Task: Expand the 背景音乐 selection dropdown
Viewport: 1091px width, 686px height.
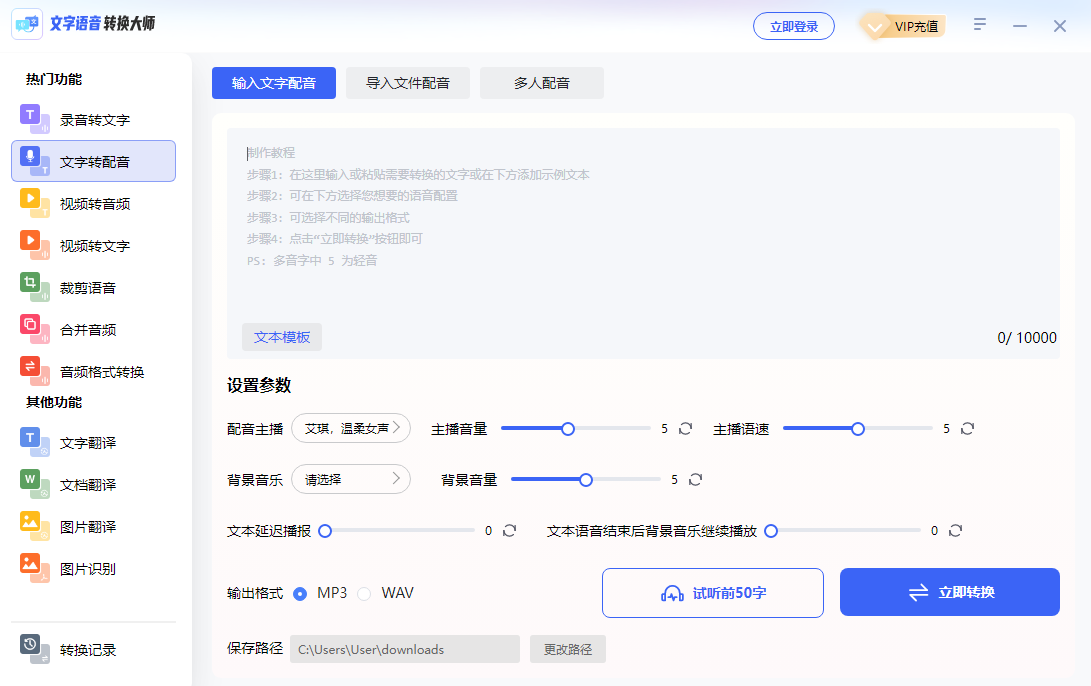Action: click(351, 479)
